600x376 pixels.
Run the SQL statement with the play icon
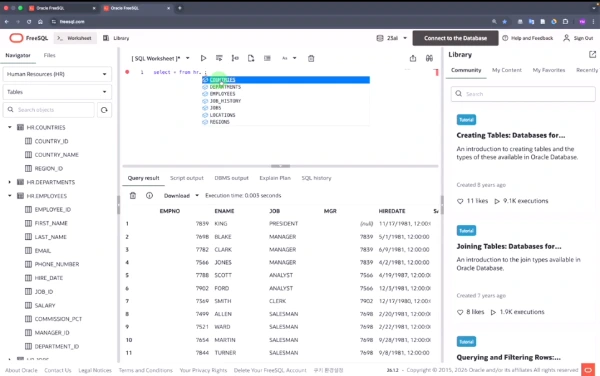(x=203, y=58)
